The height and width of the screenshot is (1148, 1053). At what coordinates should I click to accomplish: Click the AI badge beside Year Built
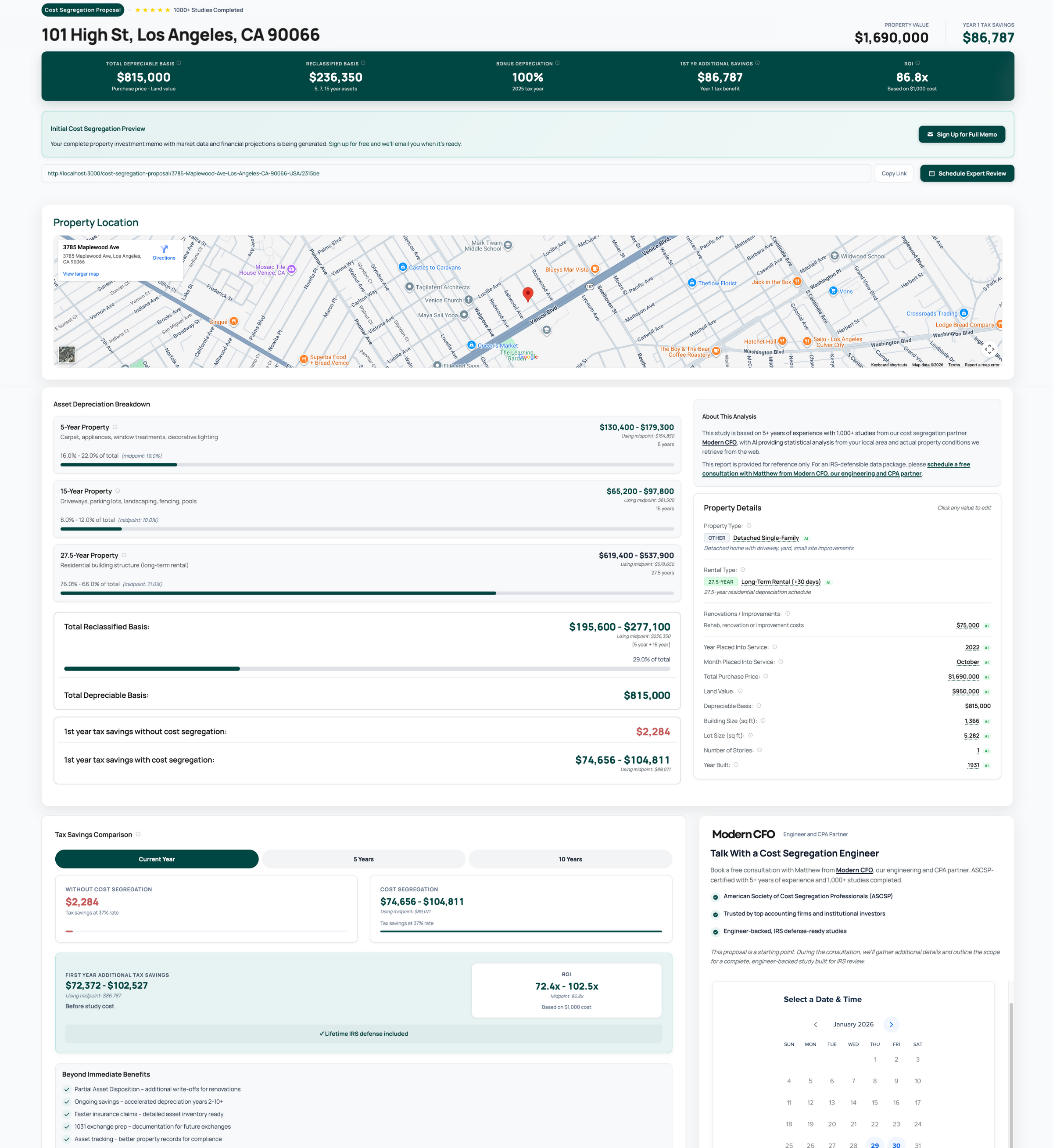[986, 765]
